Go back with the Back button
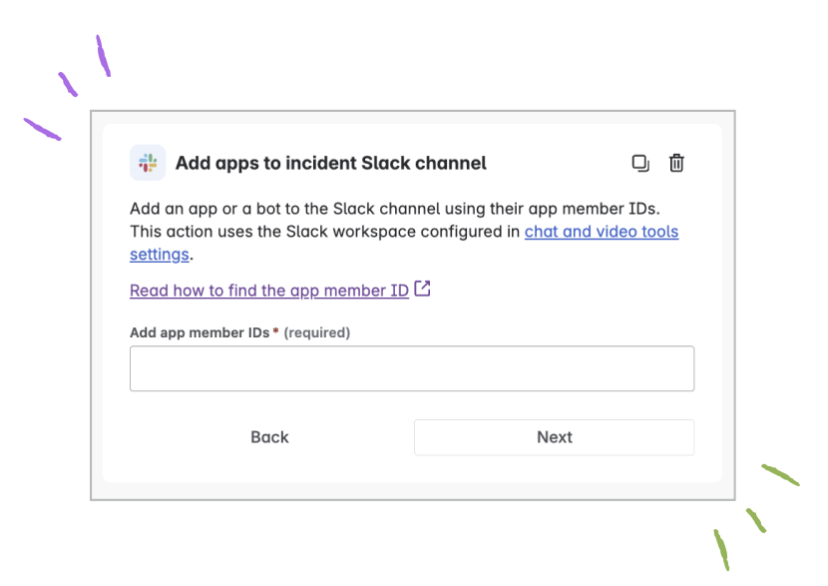This screenshot has width=828, height=586. (x=269, y=437)
